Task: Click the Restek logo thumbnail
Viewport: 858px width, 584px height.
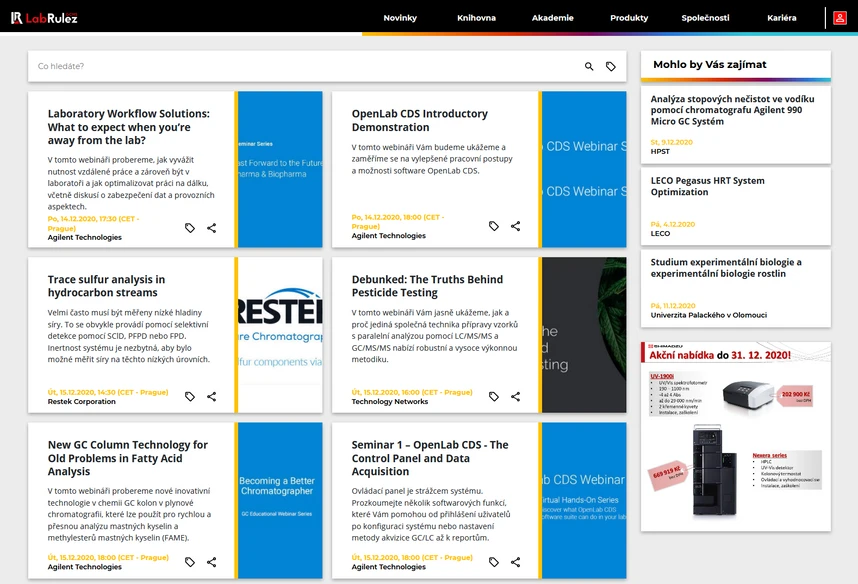Action: pyautogui.click(x=280, y=335)
